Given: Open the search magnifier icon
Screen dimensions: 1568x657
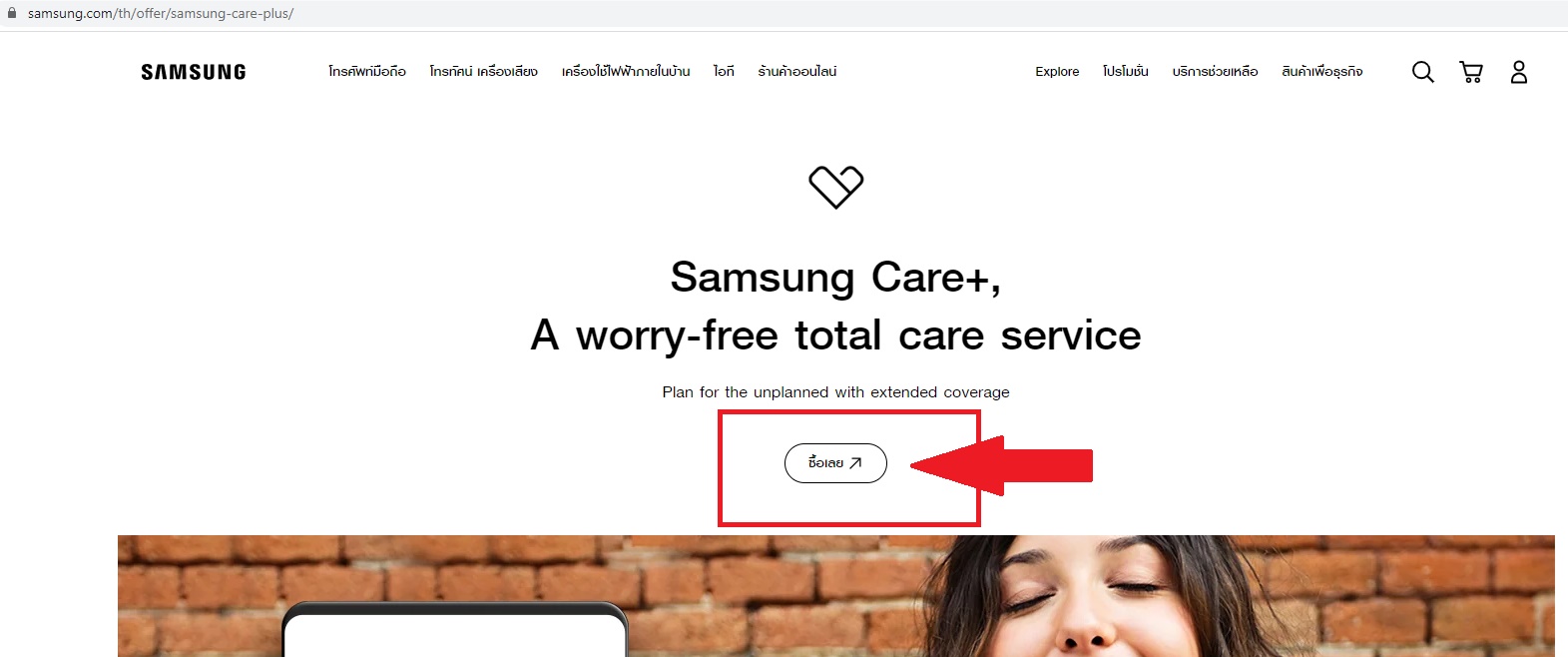Looking at the screenshot, I should pos(1423,72).
